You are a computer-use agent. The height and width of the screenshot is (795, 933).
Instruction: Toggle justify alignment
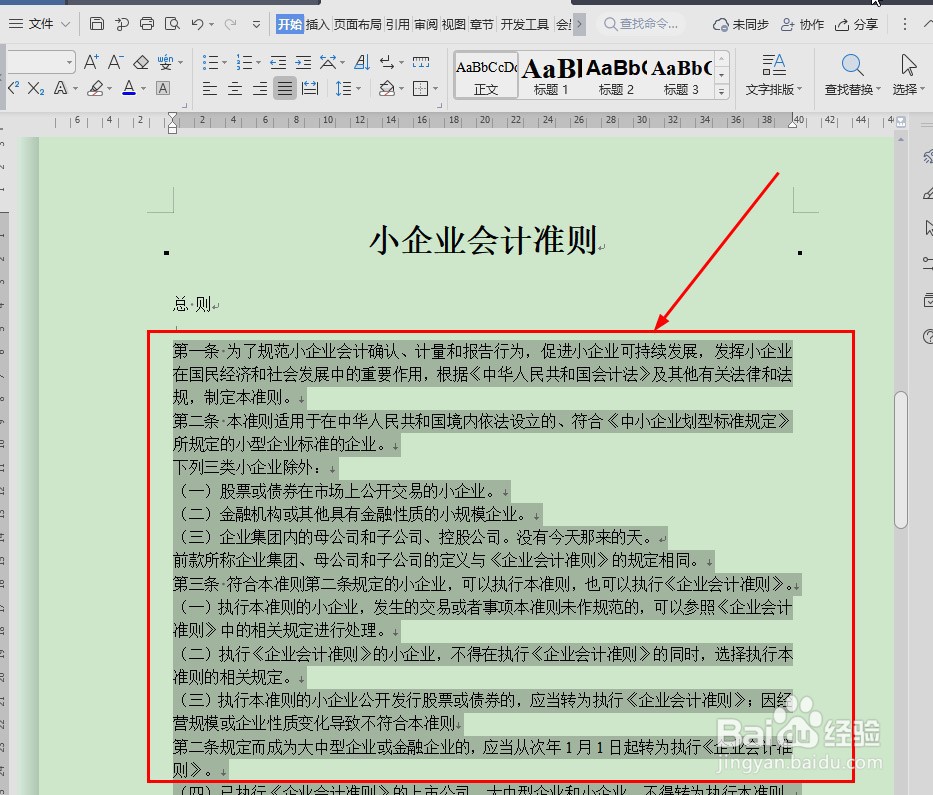pyautogui.click(x=285, y=90)
